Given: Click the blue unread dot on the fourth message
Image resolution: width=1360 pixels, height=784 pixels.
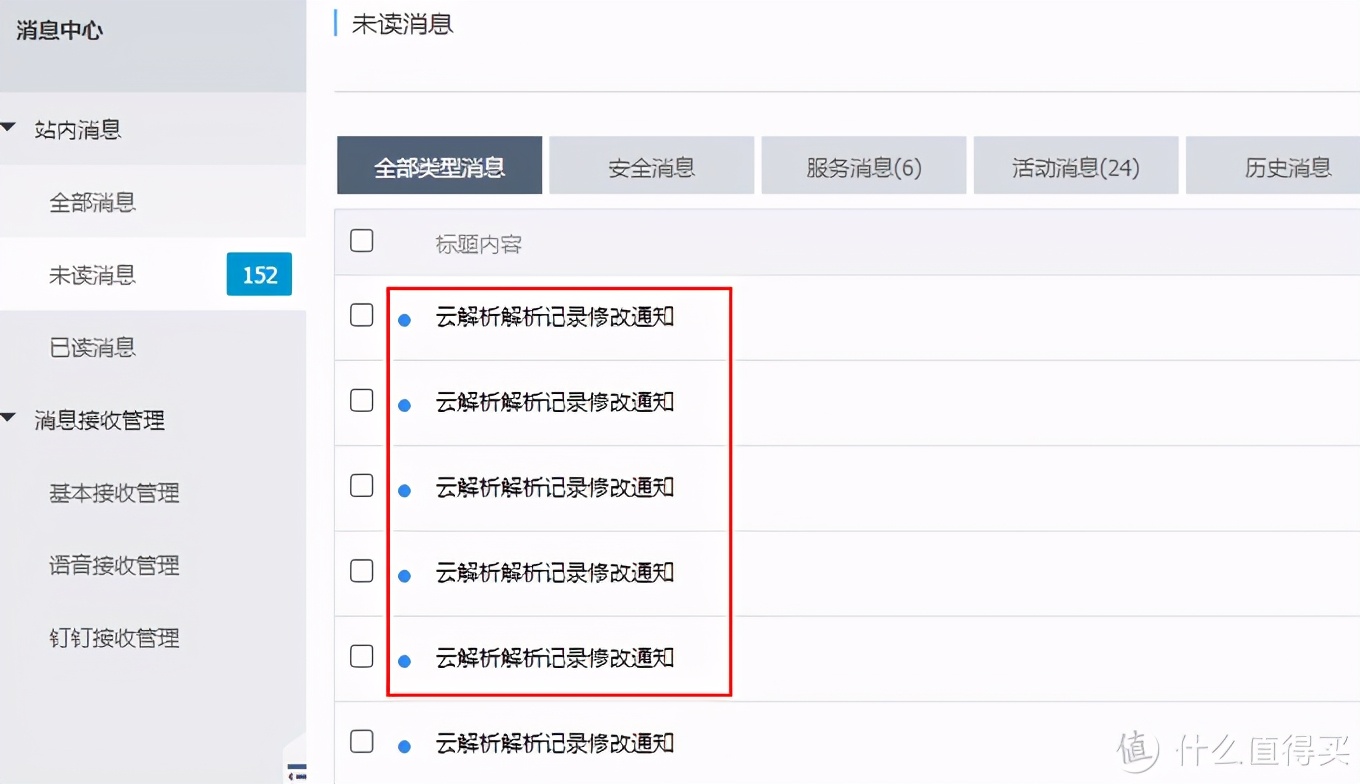Looking at the screenshot, I should click(x=404, y=575).
